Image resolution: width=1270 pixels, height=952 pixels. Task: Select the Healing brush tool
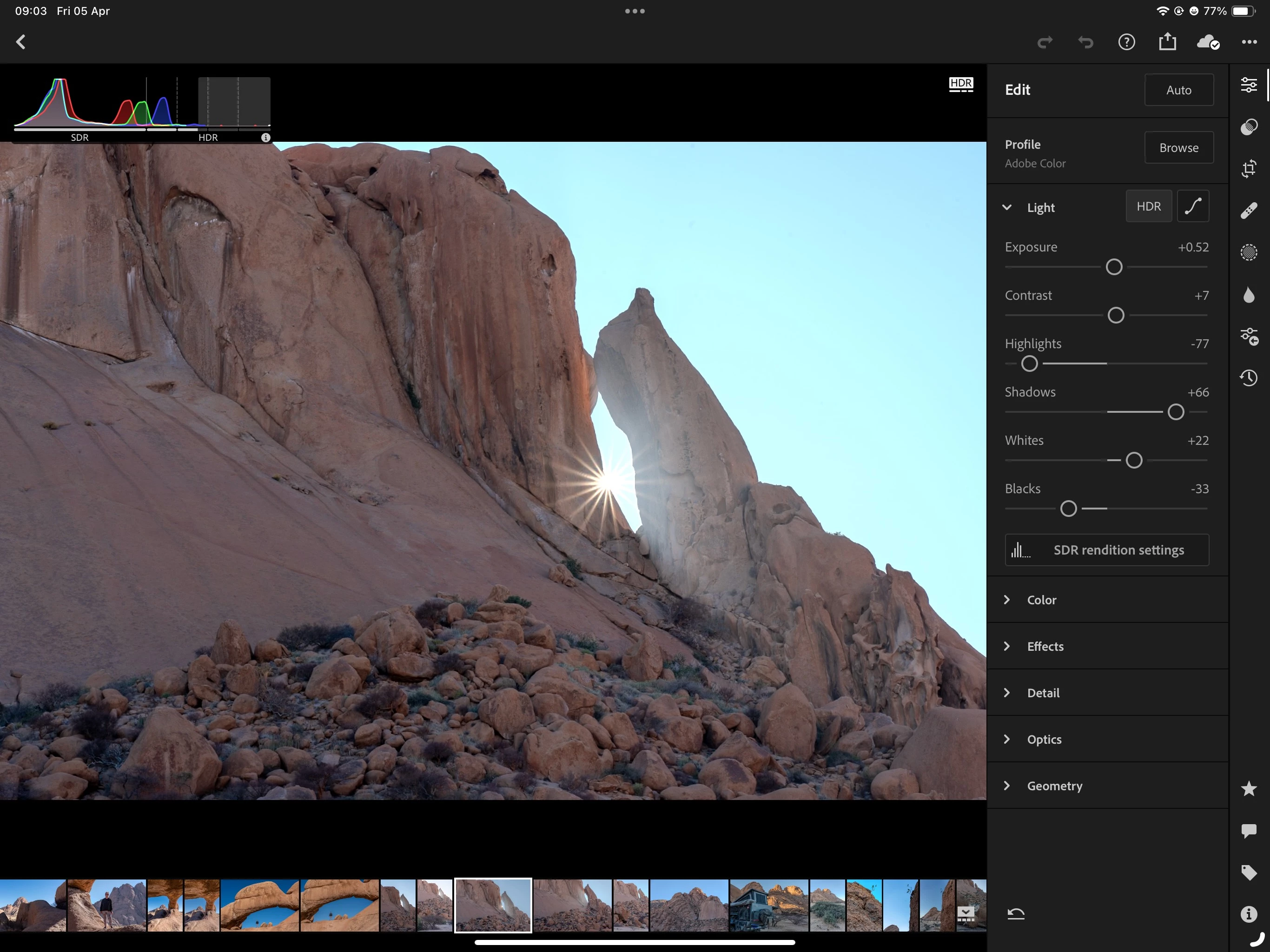click(1249, 211)
